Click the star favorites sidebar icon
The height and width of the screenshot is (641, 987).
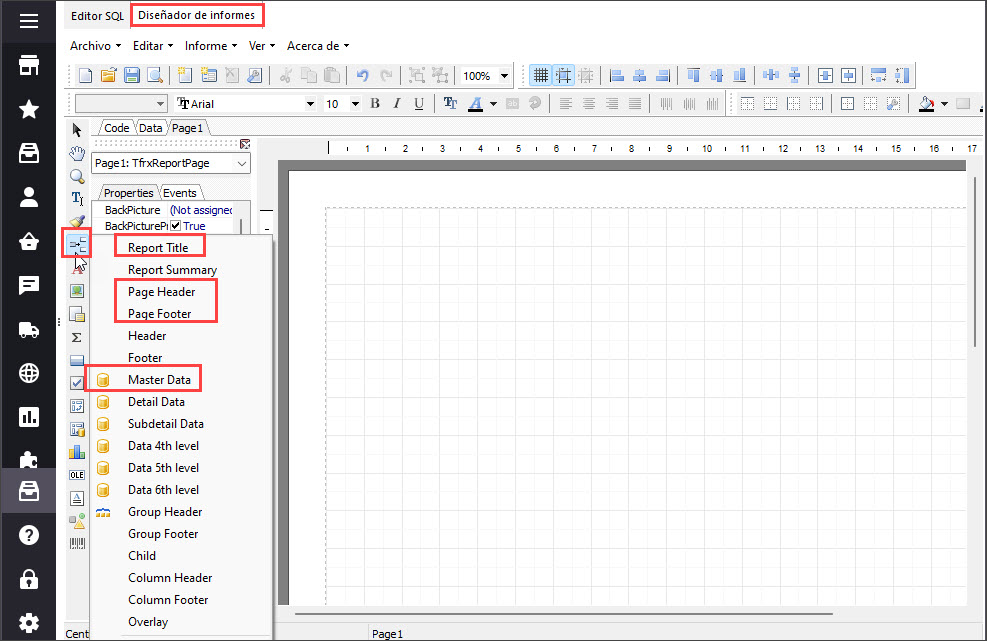(x=28, y=110)
